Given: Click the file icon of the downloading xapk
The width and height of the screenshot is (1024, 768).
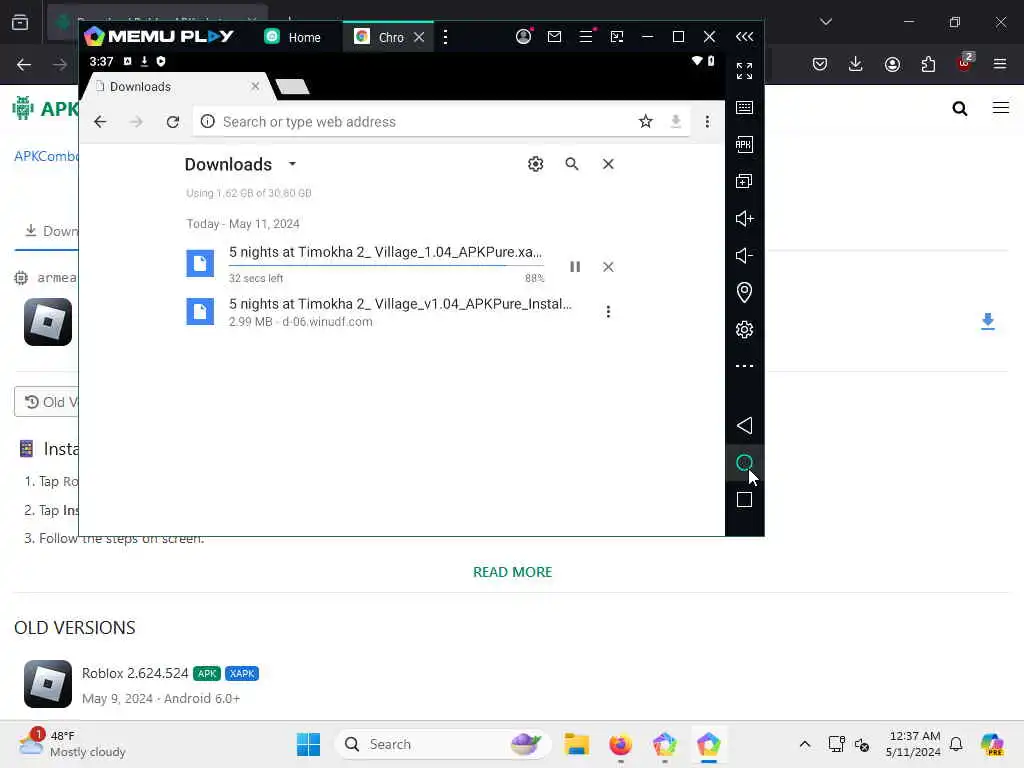Looking at the screenshot, I should click(200, 263).
